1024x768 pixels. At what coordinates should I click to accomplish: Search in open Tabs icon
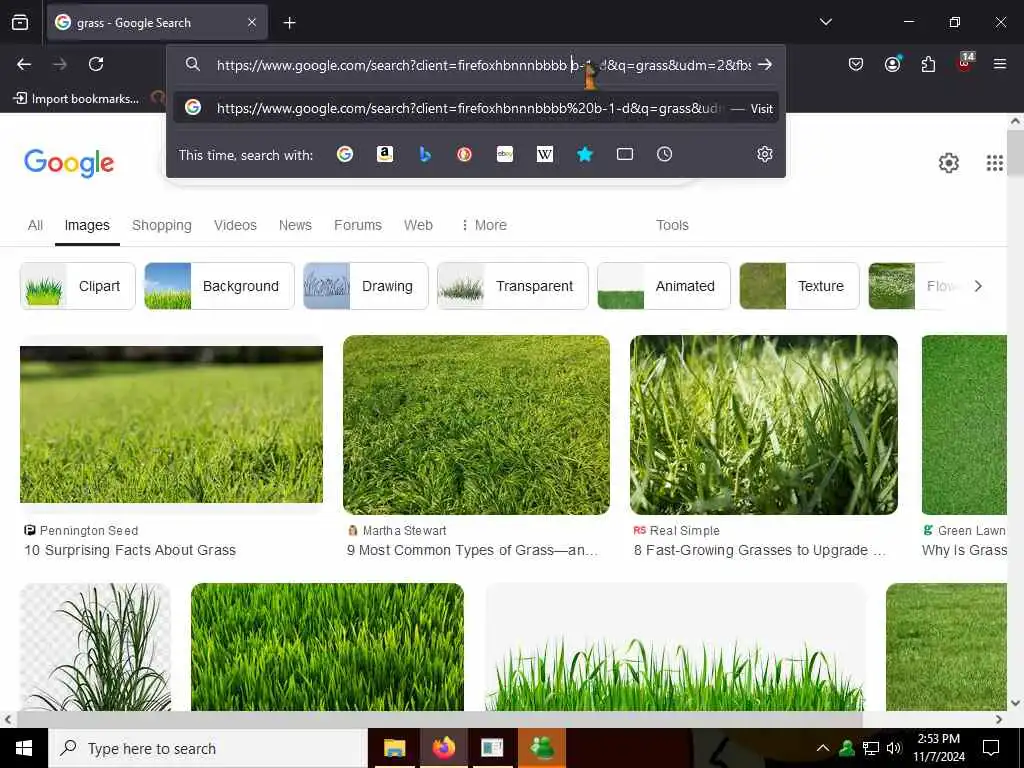[625, 154]
